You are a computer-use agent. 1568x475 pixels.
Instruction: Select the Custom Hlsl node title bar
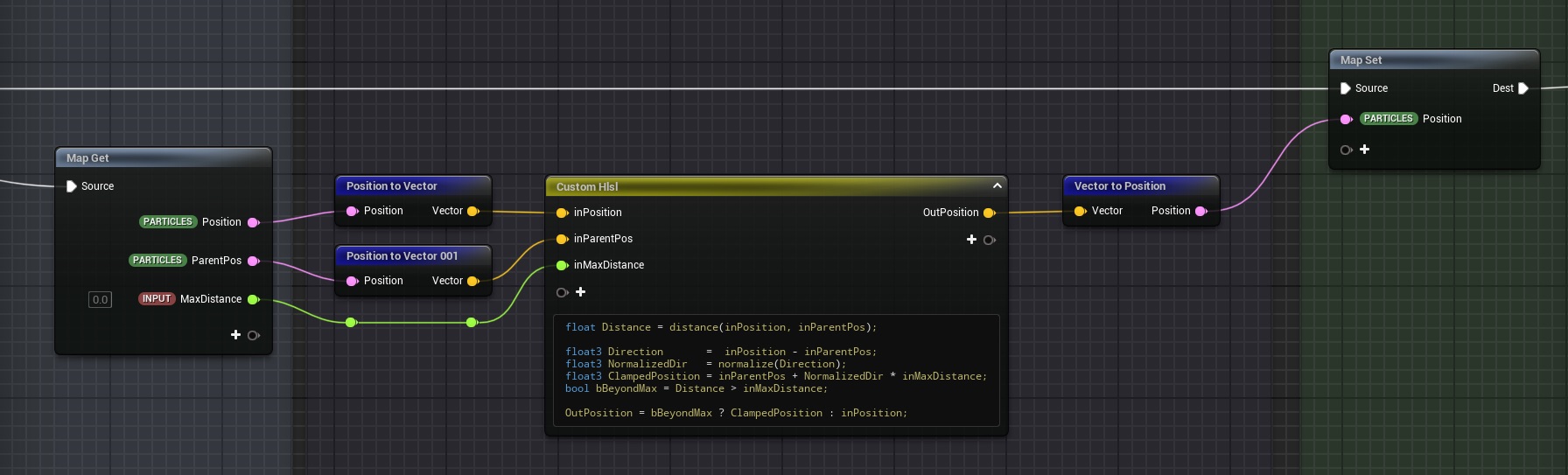(x=776, y=186)
